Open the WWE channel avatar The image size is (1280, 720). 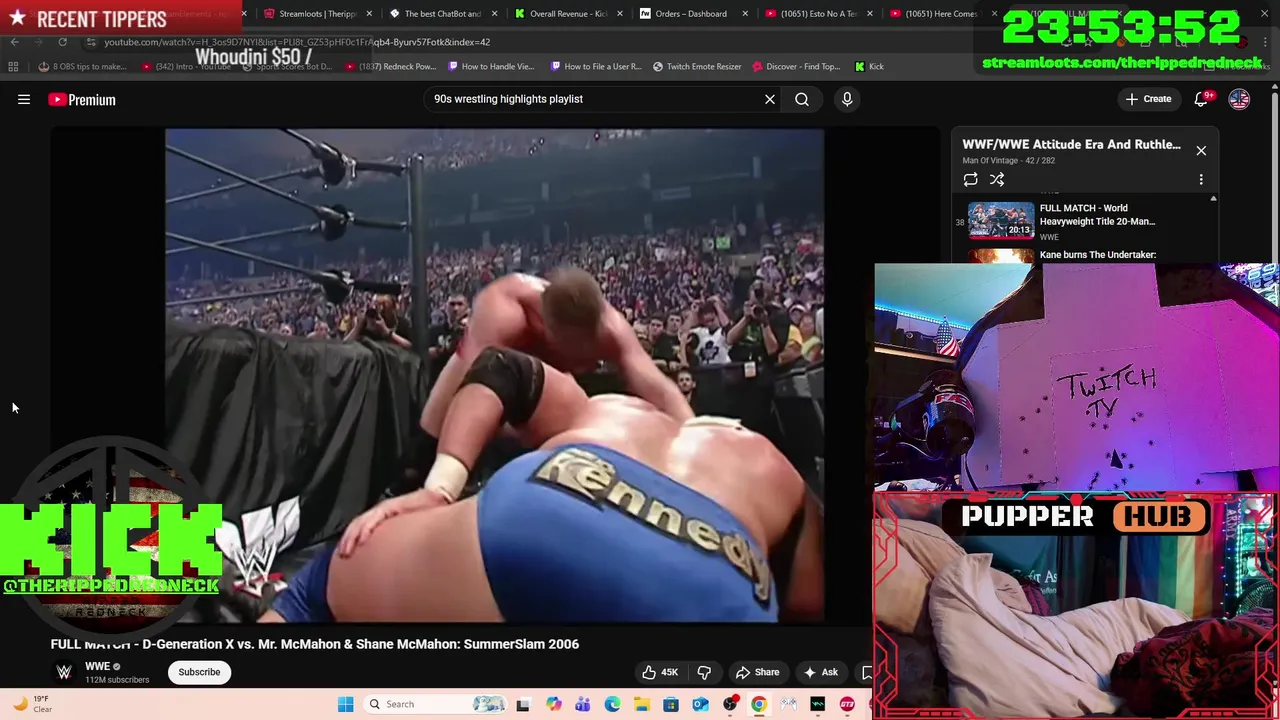(64, 672)
